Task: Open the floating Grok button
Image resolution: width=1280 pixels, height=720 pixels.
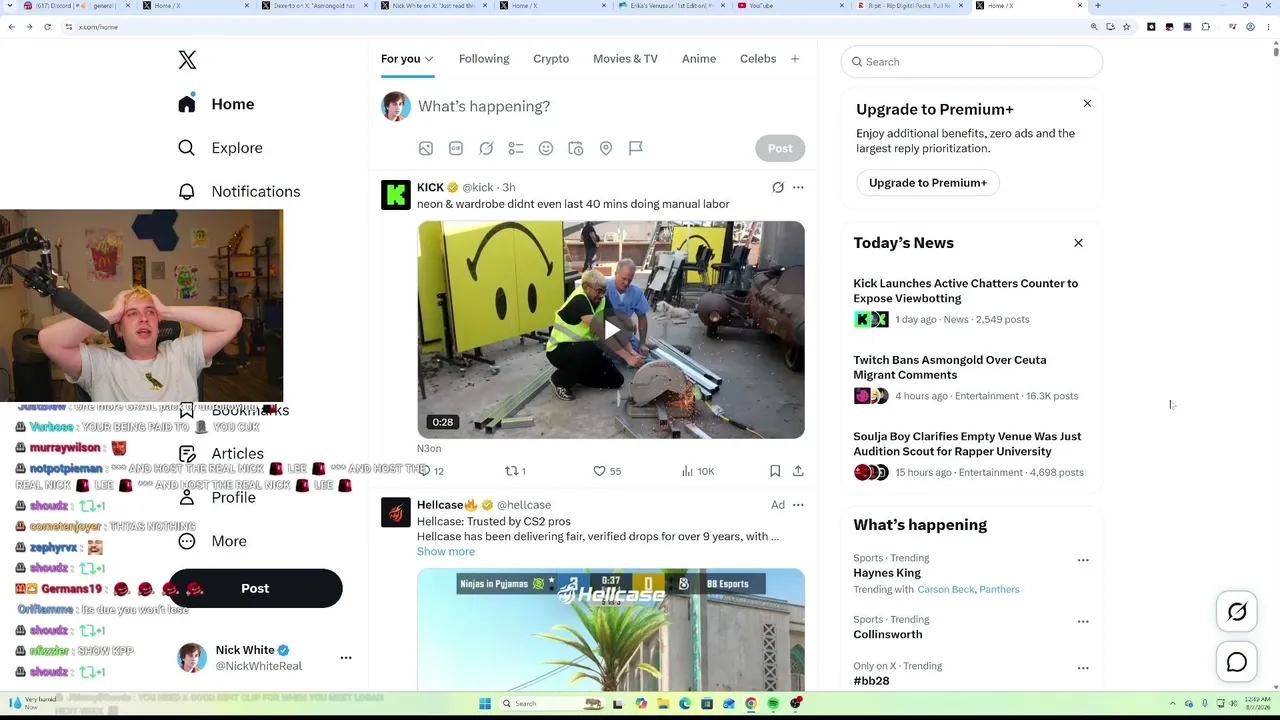Action: click(1237, 612)
